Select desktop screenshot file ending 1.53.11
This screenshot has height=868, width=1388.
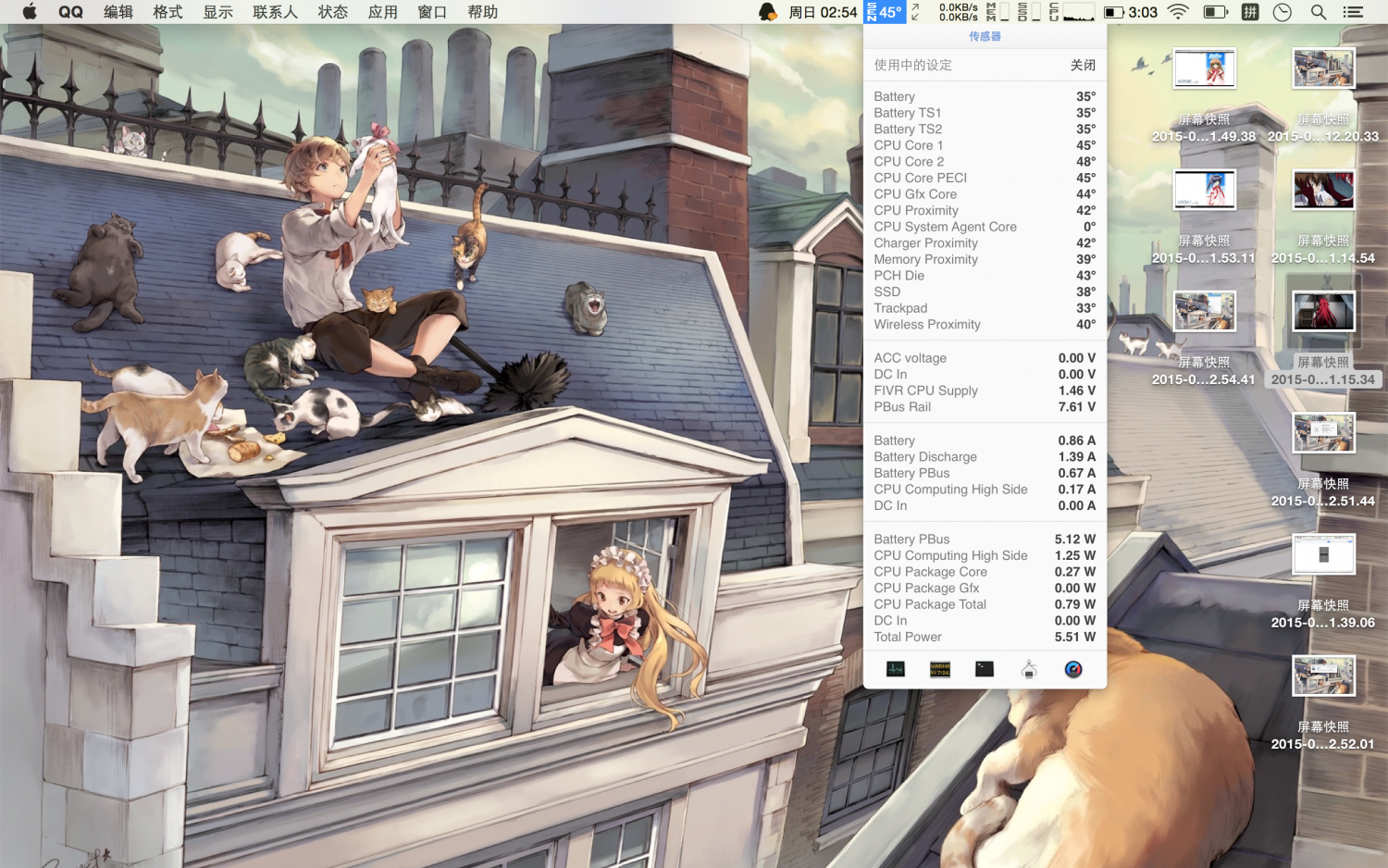[x=1204, y=217]
